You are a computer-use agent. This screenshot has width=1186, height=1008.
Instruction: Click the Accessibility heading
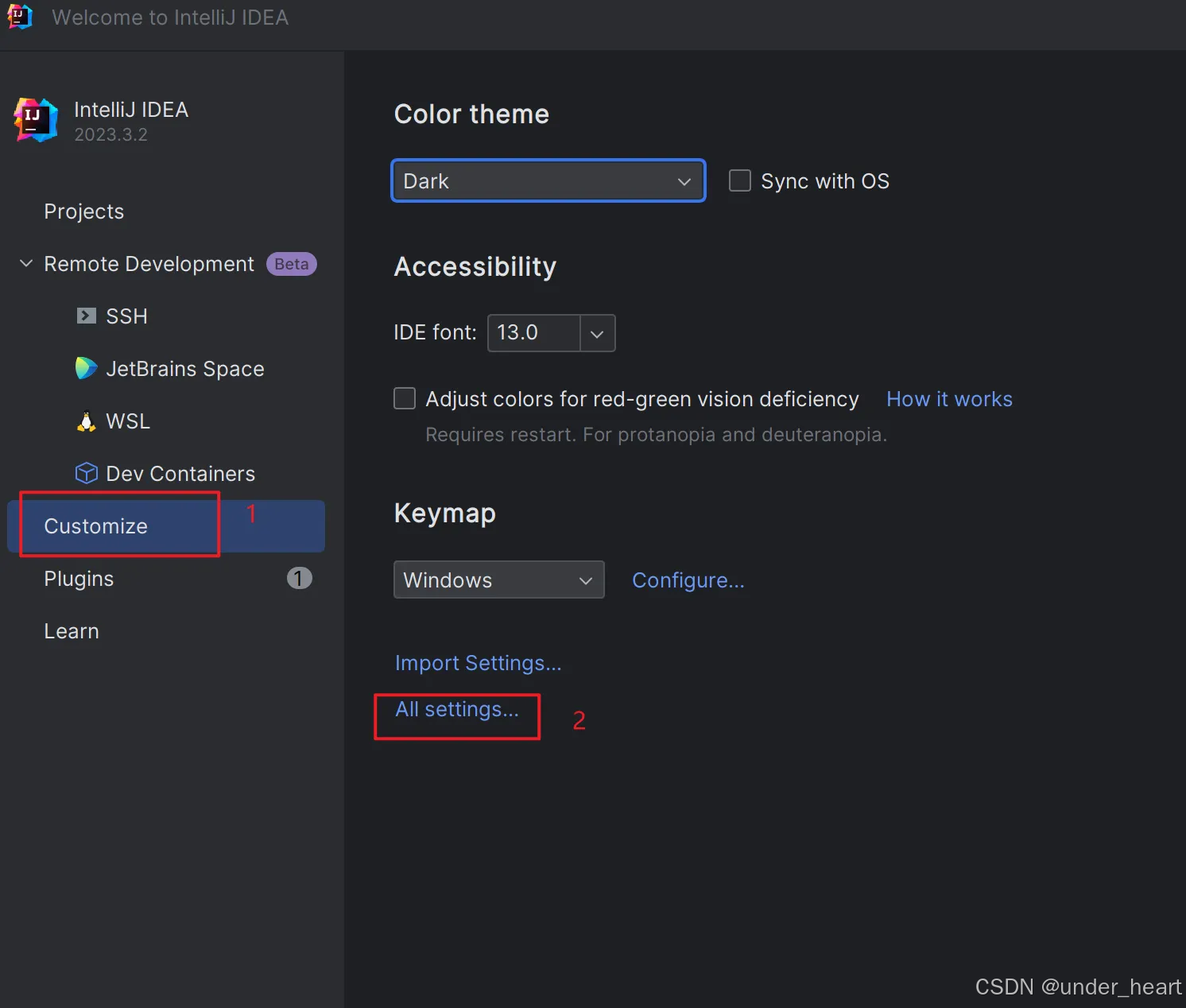click(x=475, y=266)
